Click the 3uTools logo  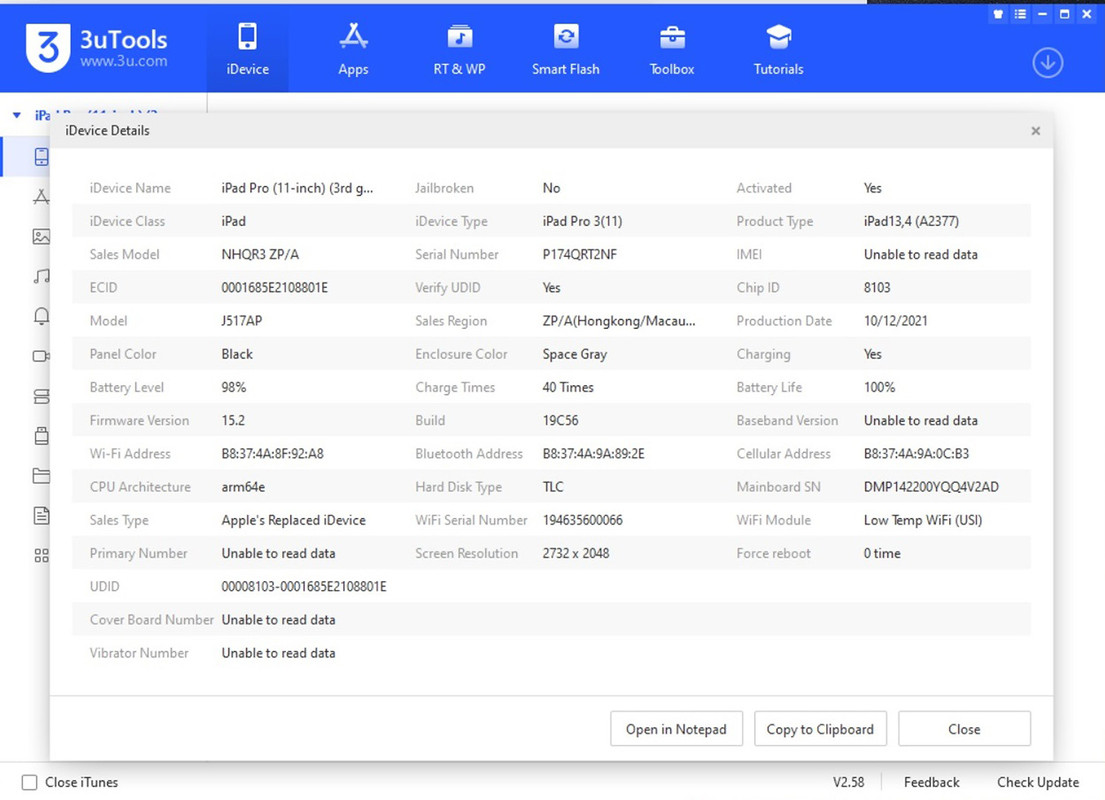click(97, 48)
